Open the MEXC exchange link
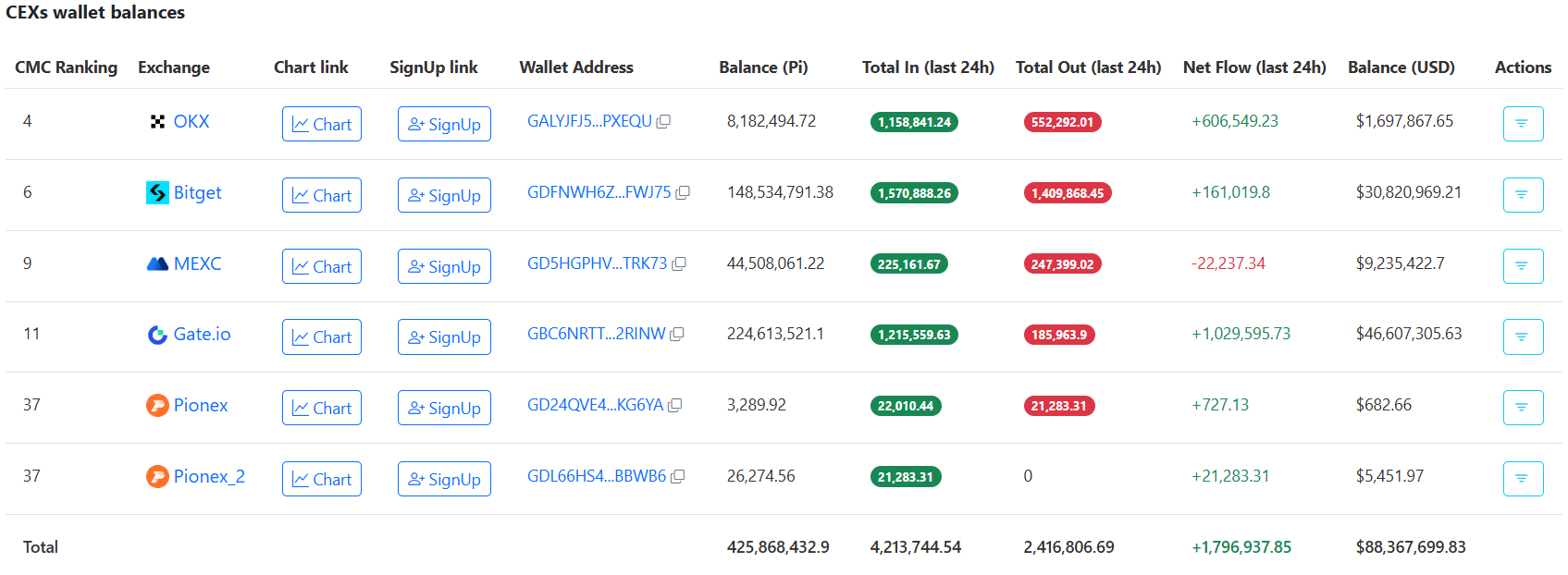 point(197,263)
